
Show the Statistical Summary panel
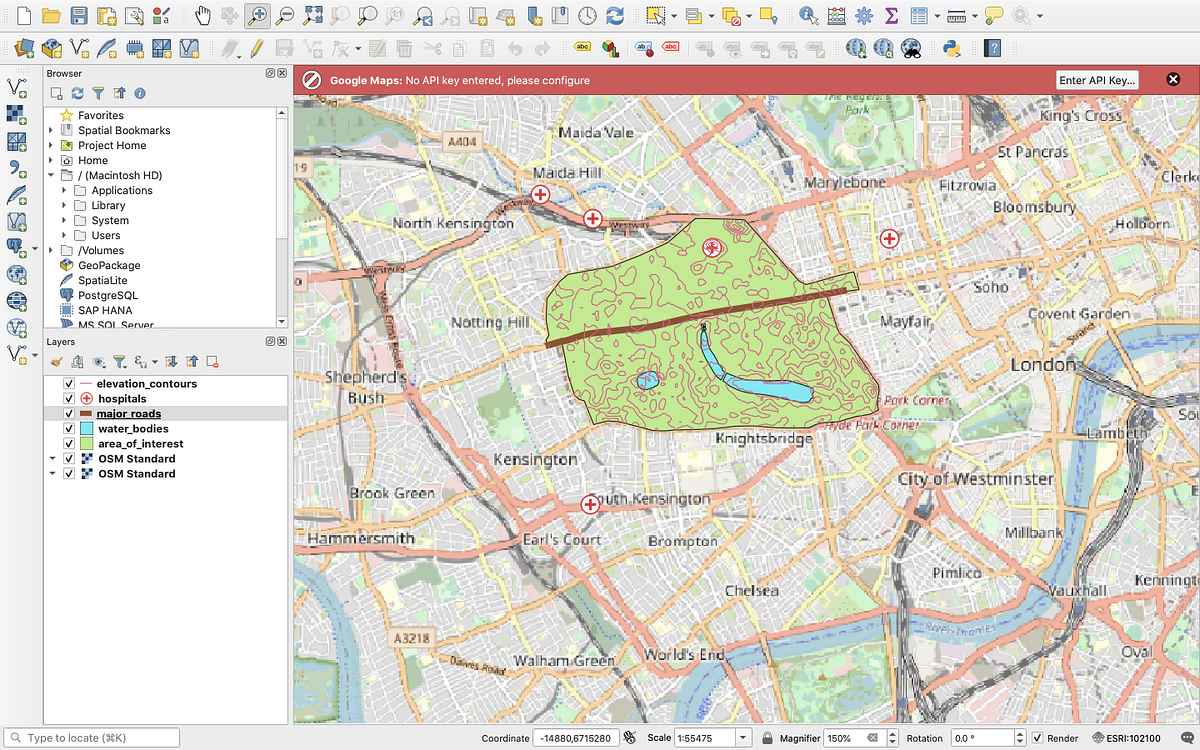click(x=889, y=15)
